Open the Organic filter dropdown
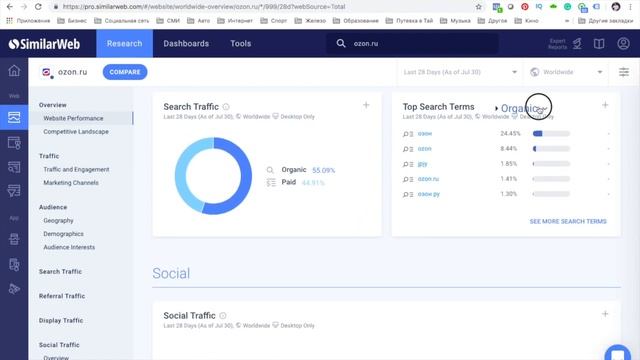 523,108
